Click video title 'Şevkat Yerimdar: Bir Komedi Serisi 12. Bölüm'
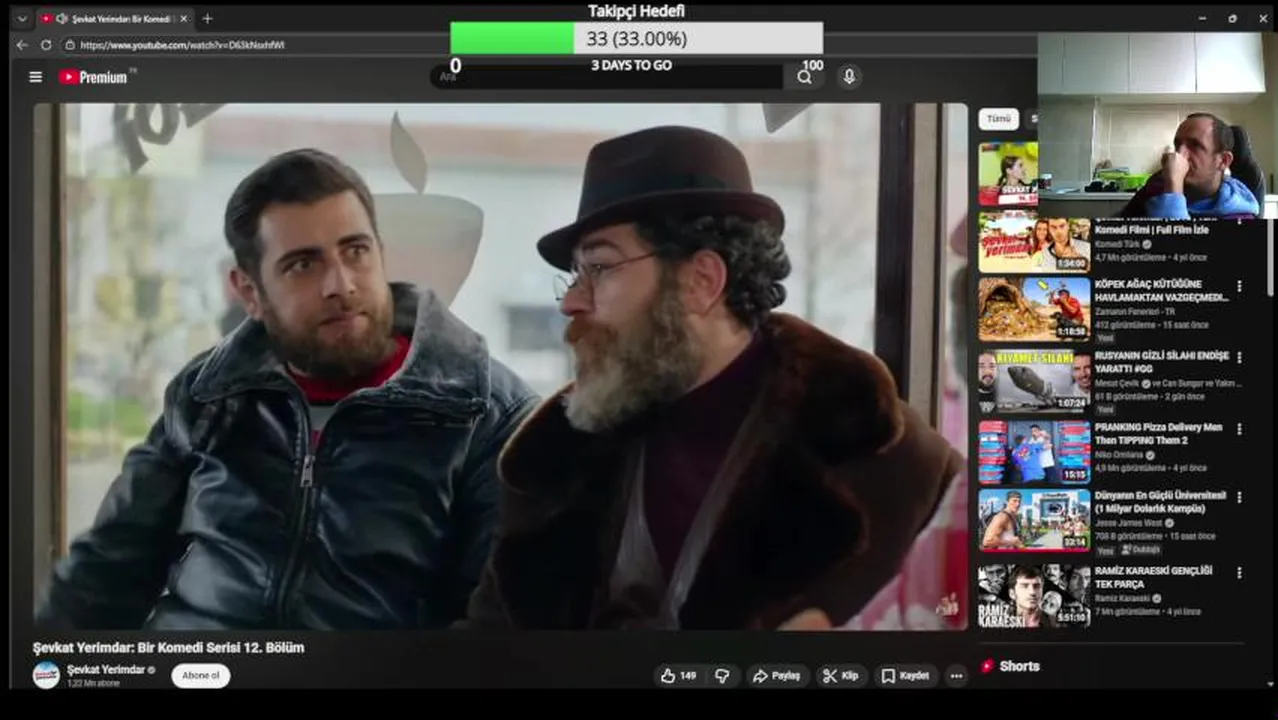The width and height of the screenshot is (1278, 720). tap(168, 647)
